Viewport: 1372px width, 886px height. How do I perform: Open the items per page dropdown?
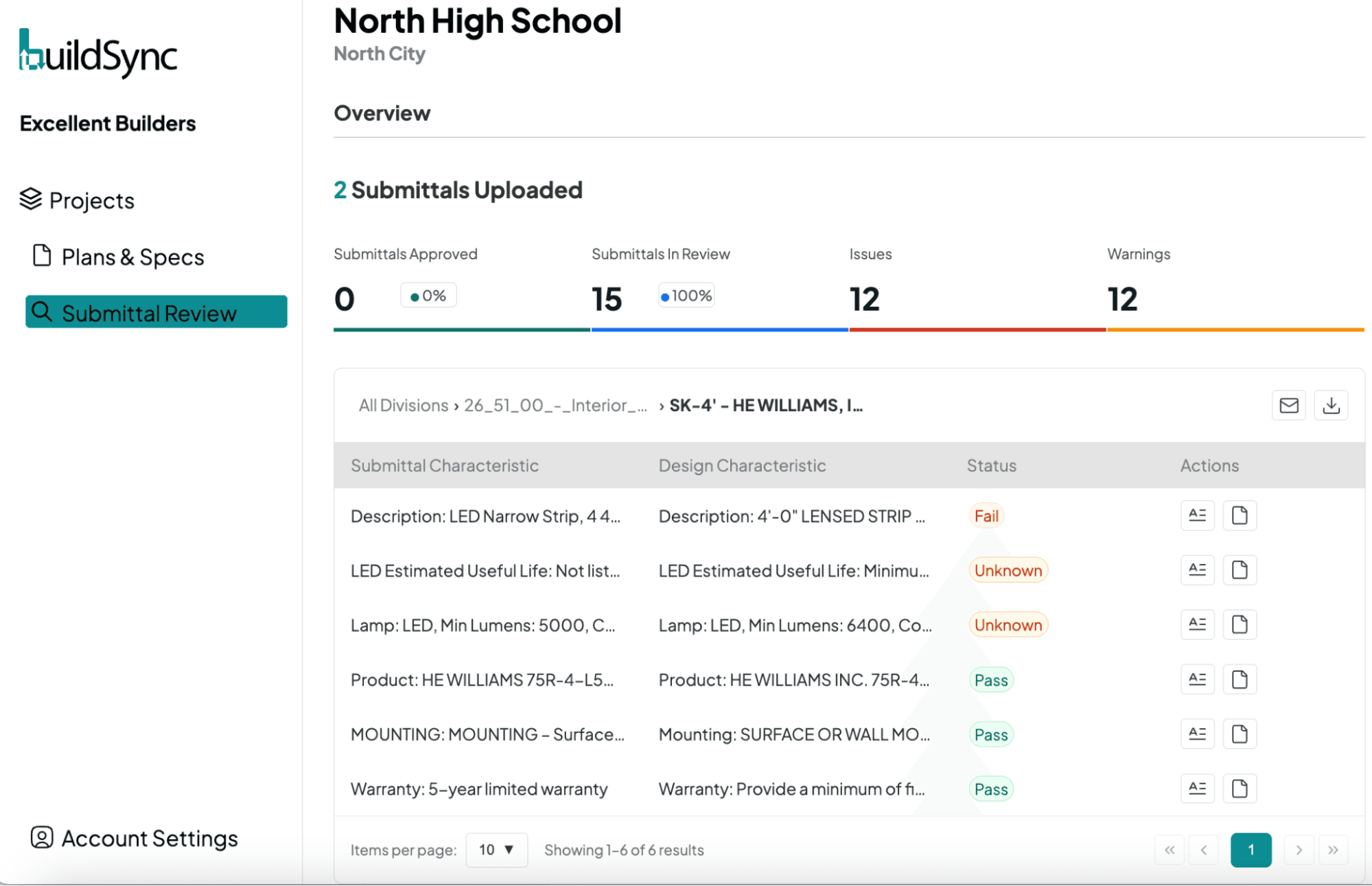[496, 850]
